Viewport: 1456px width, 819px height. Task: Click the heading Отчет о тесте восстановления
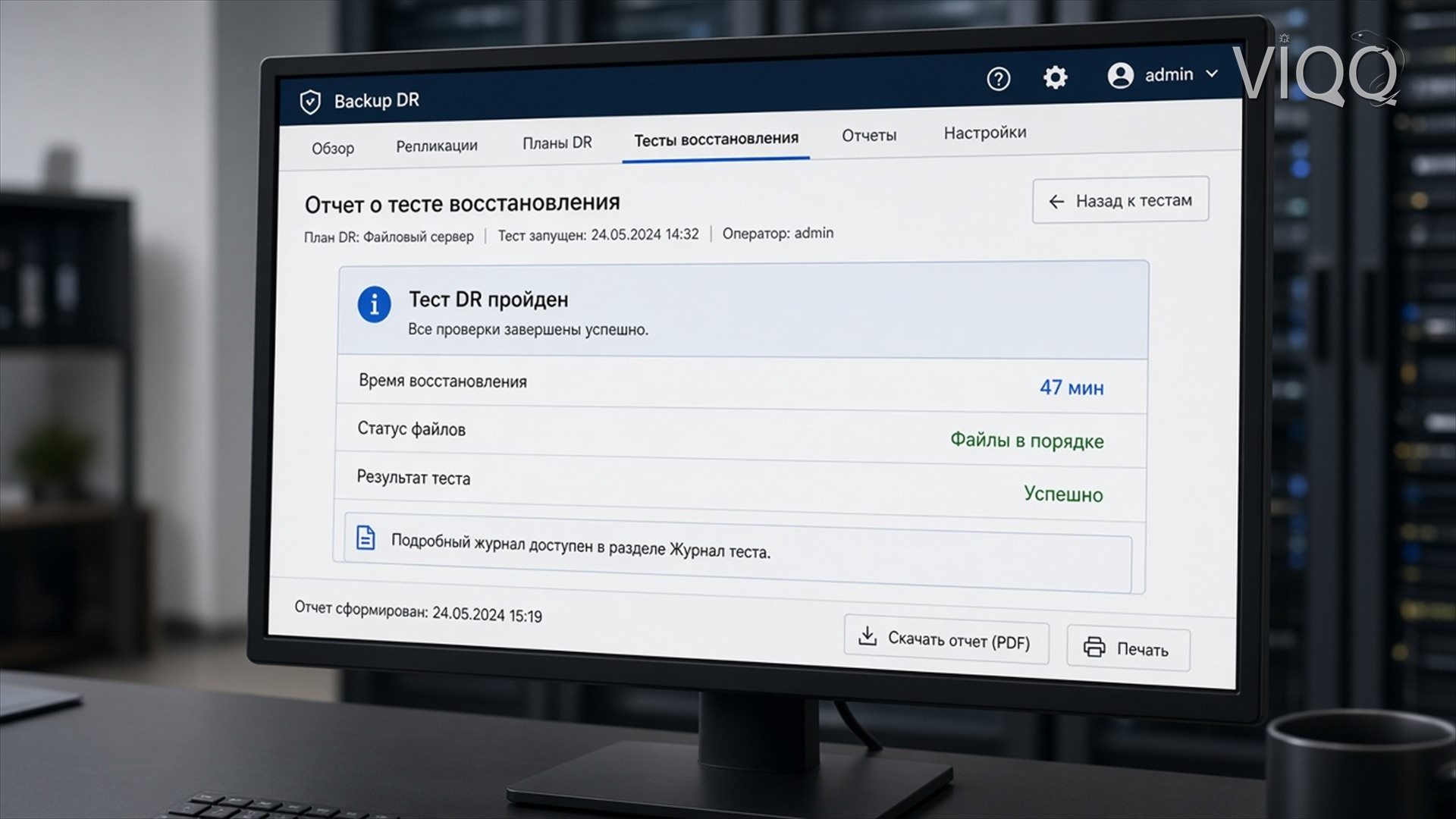(463, 204)
